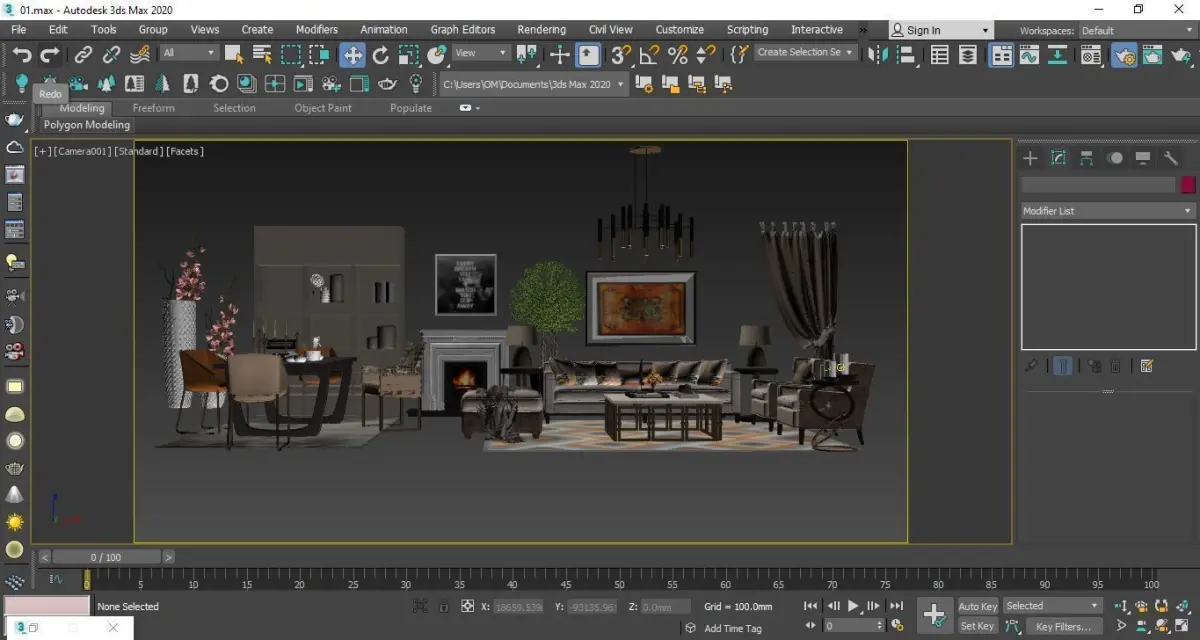Viewport: 1200px width, 640px height.
Task: Toggle Spinner Snap button
Action: [706, 54]
